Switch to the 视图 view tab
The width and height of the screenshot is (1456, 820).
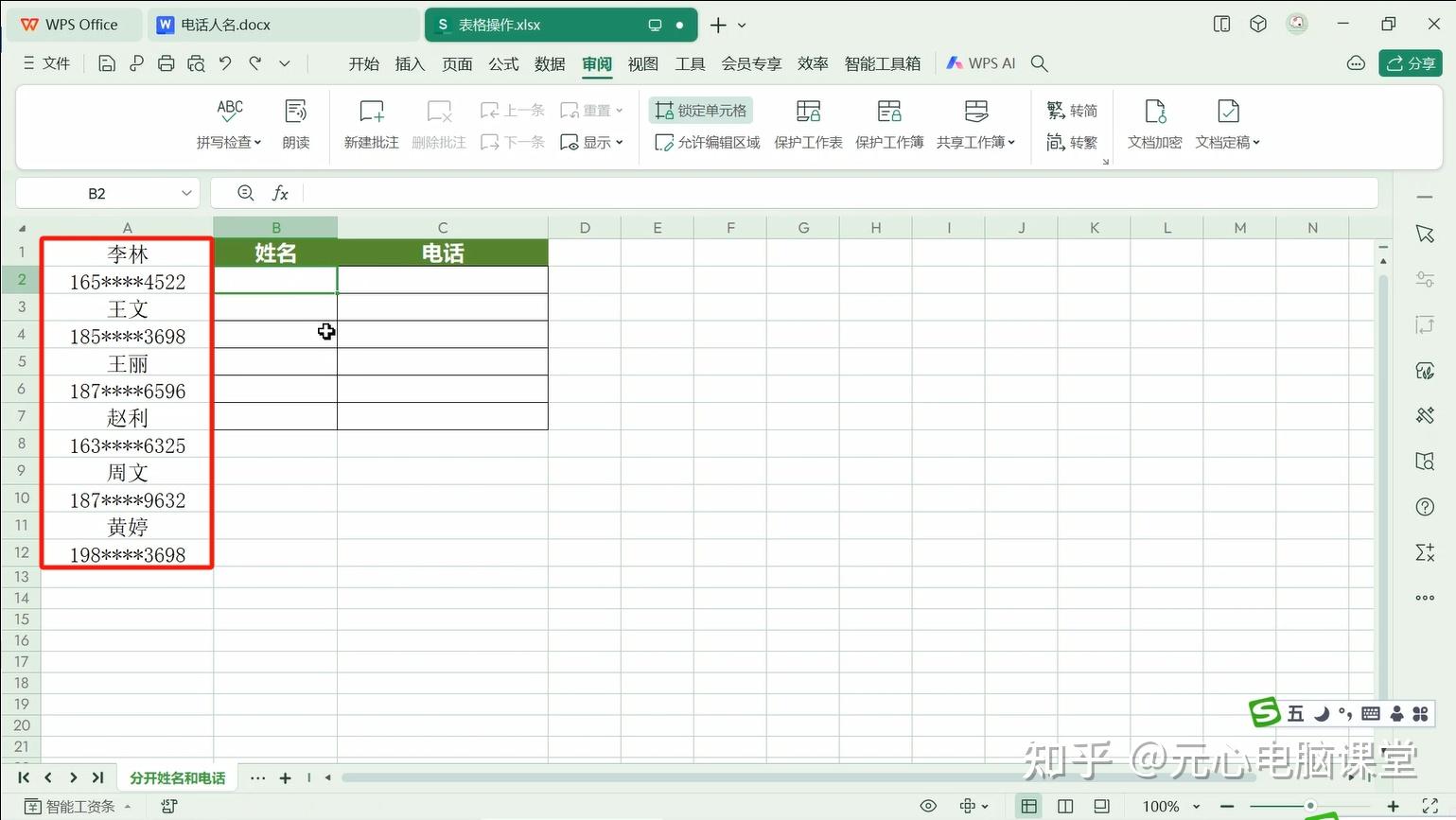(x=643, y=63)
